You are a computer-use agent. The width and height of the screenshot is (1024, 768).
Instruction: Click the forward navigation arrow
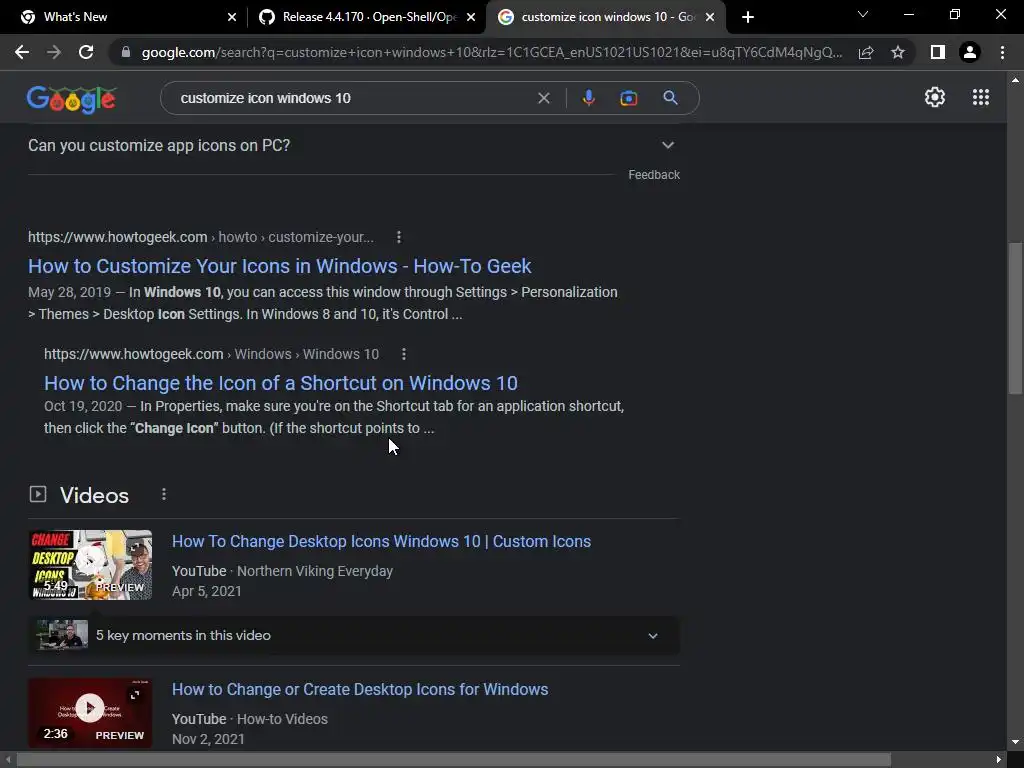54,52
